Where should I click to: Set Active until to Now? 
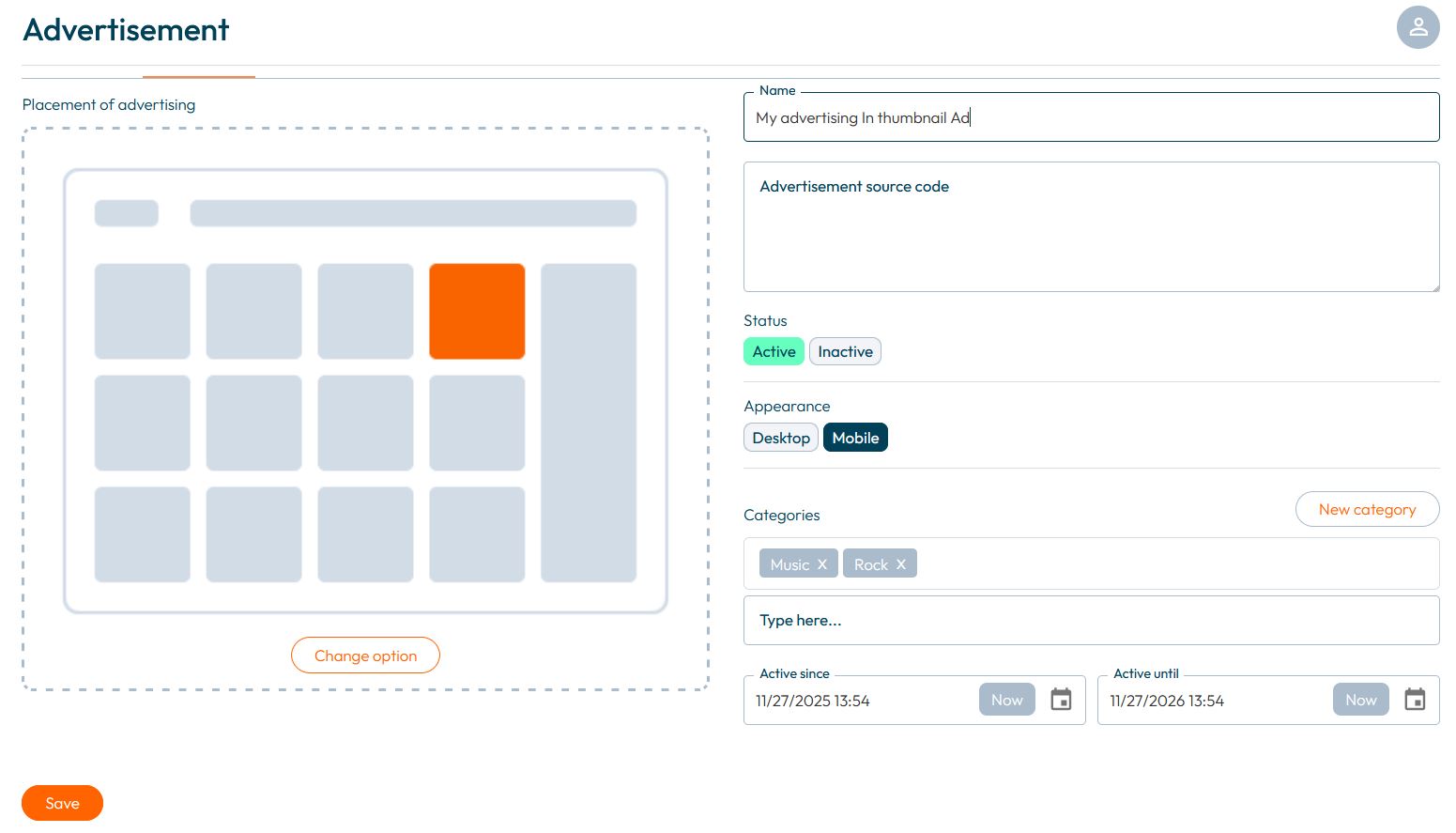click(x=1360, y=700)
